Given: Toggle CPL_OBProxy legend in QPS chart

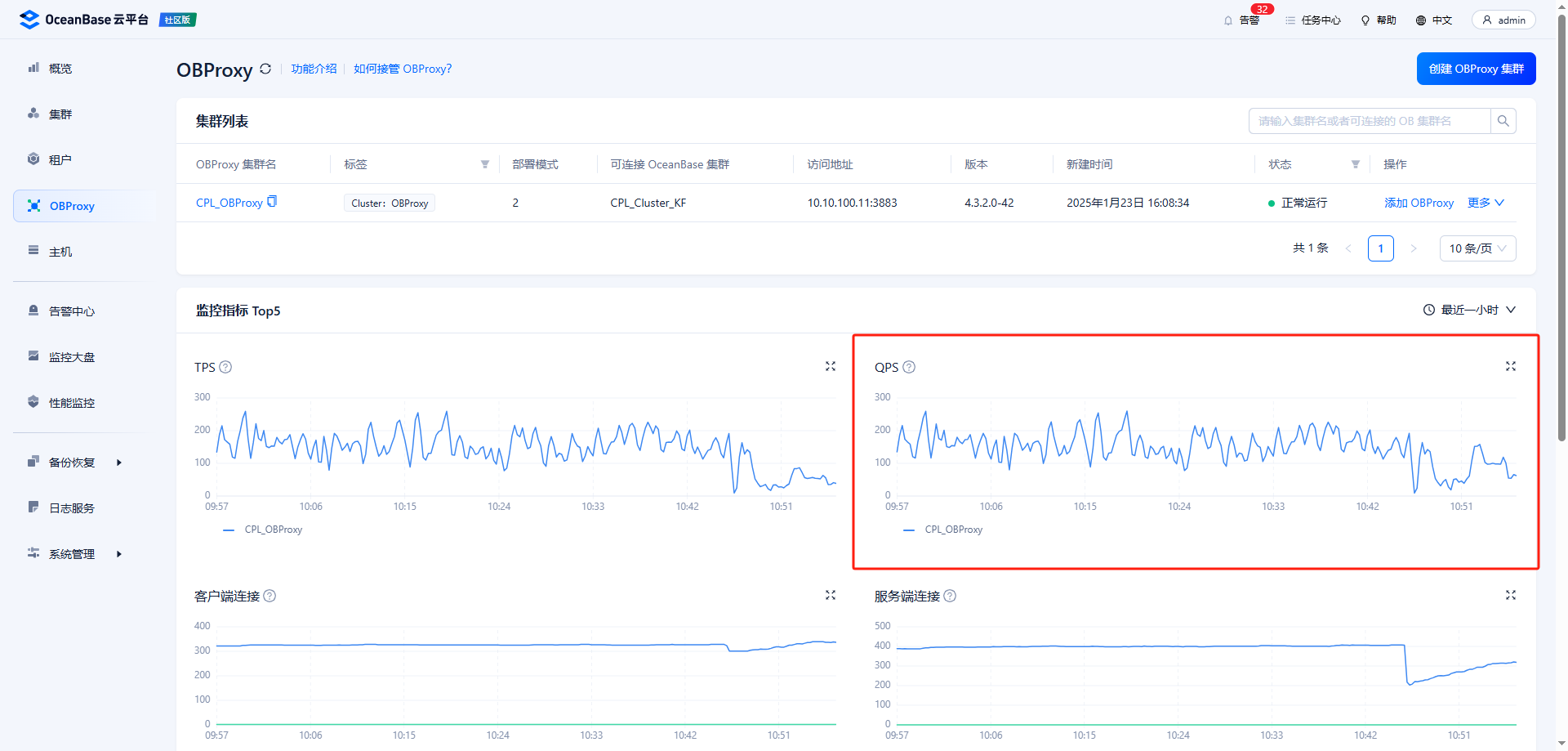Looking at the screenshot, I should pyautogui.click(x=943, y=530).
